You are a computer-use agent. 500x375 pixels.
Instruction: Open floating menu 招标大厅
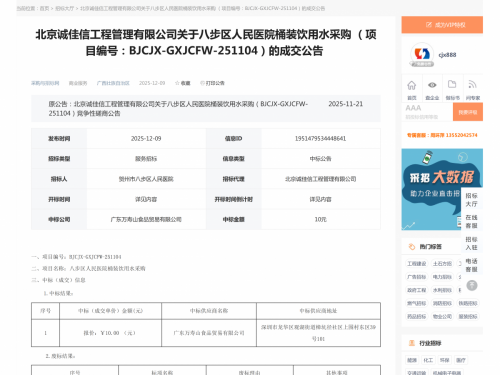pyautogui.click(x=471, y=200)
